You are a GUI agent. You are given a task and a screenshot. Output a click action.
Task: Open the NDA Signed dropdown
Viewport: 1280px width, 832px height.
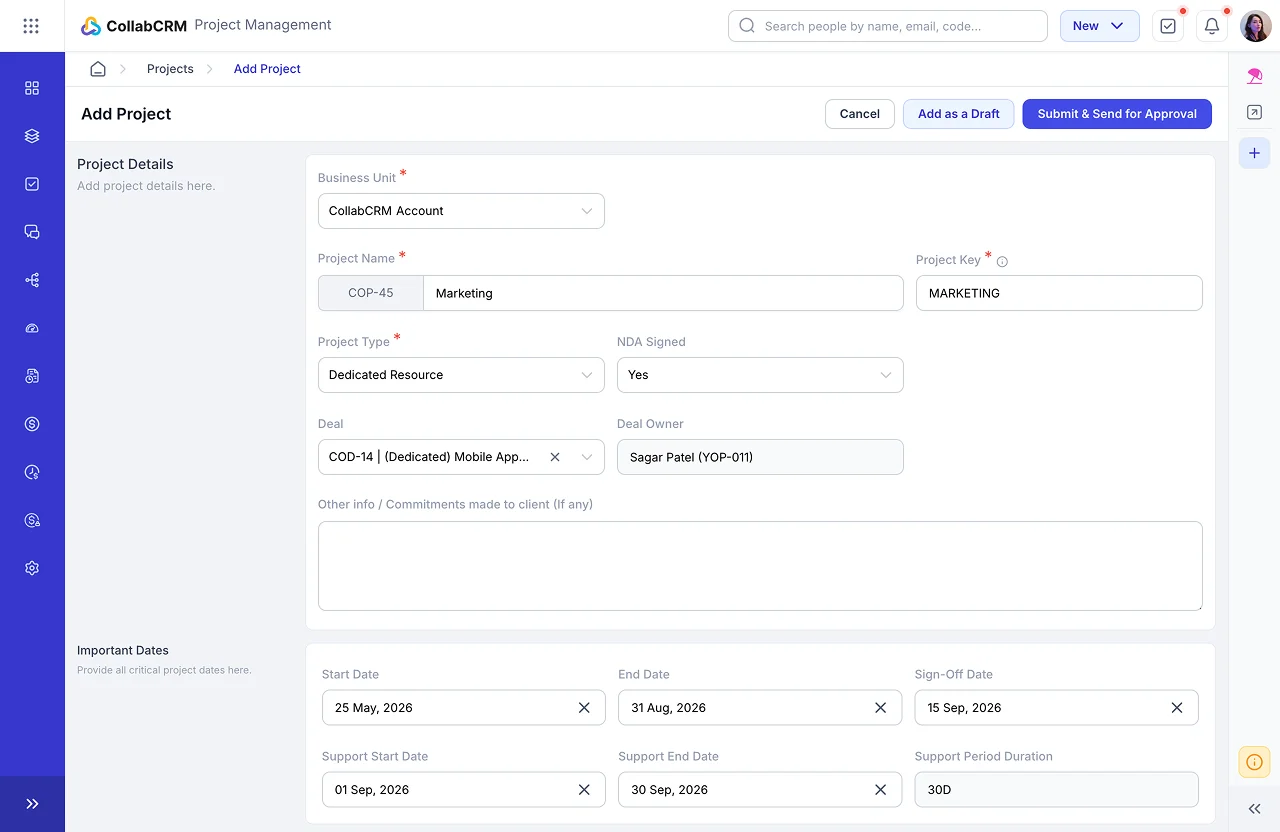(760, 375)
